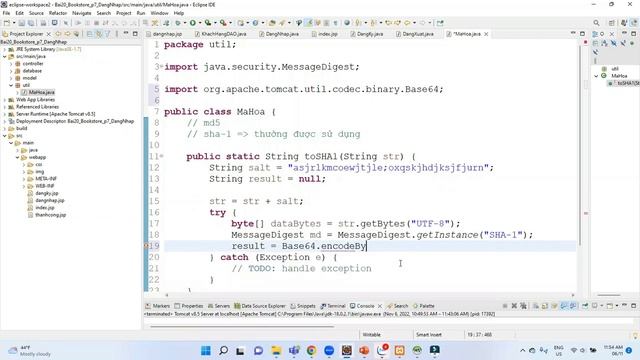Open PowerPoint from the taskbar
The height and width of the screenshot is (360, 640).
364,350
